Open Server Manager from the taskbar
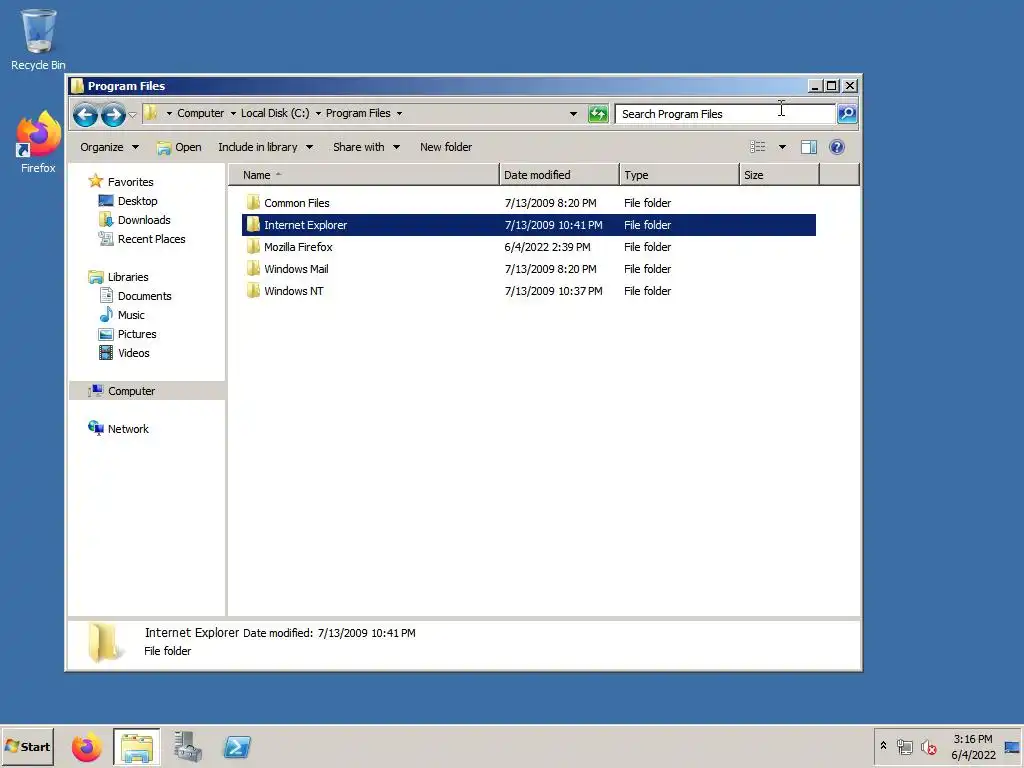This screenshot has height=768, width=1024. 187,747
